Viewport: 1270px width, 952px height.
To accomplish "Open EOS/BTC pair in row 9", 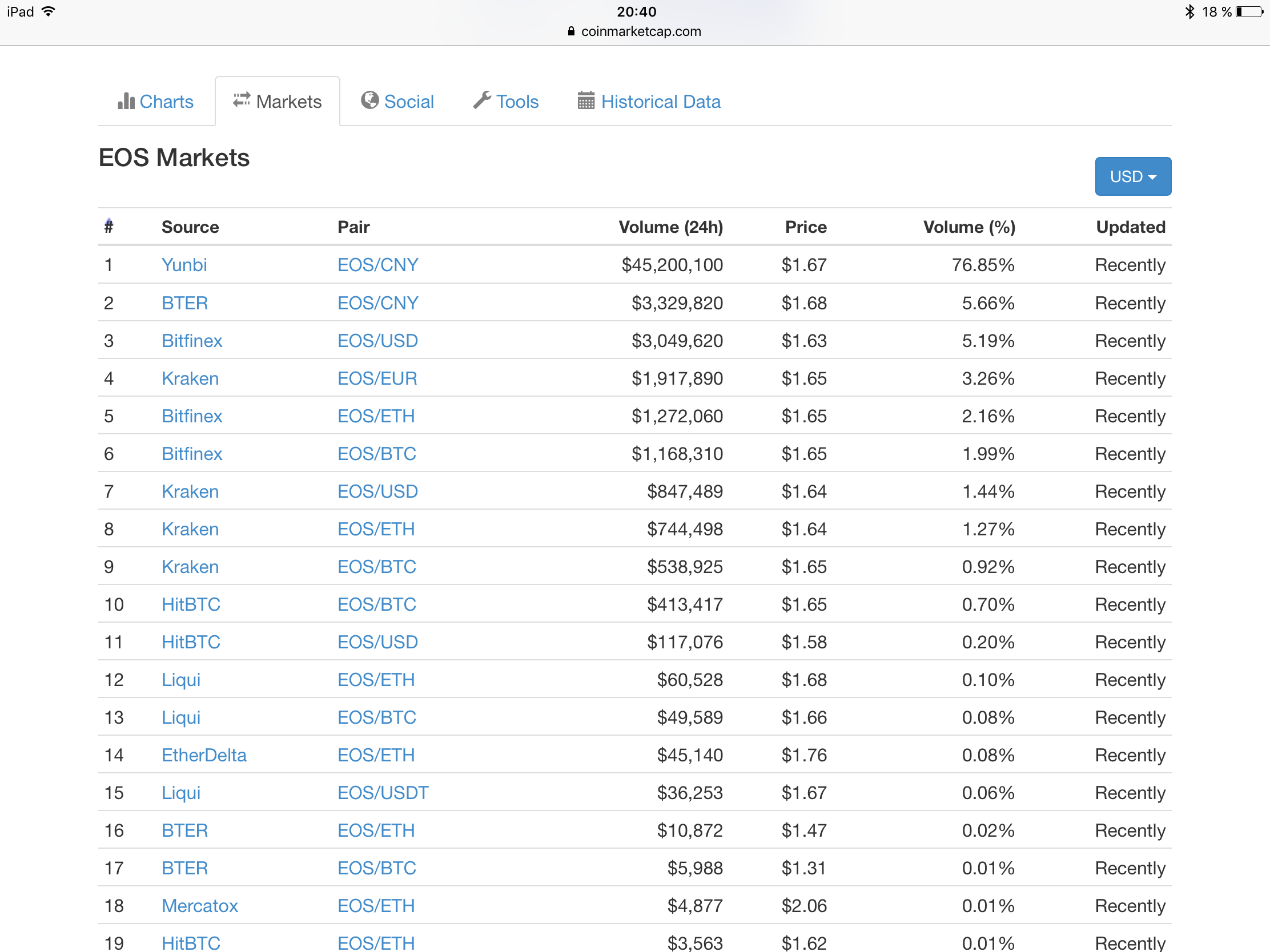I will (x=377, y=567).
